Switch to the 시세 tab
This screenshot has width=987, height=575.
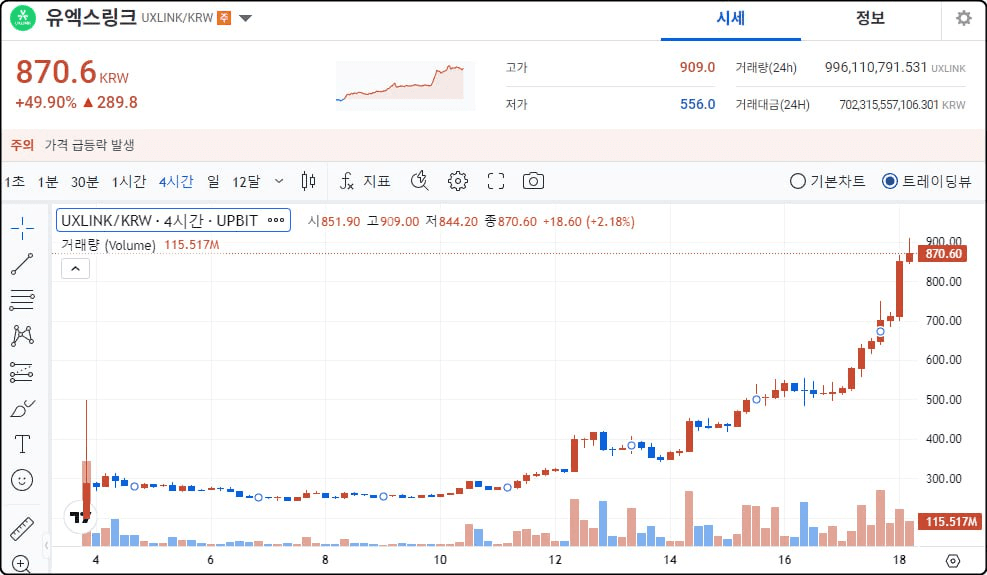click(x=731, y=18)
